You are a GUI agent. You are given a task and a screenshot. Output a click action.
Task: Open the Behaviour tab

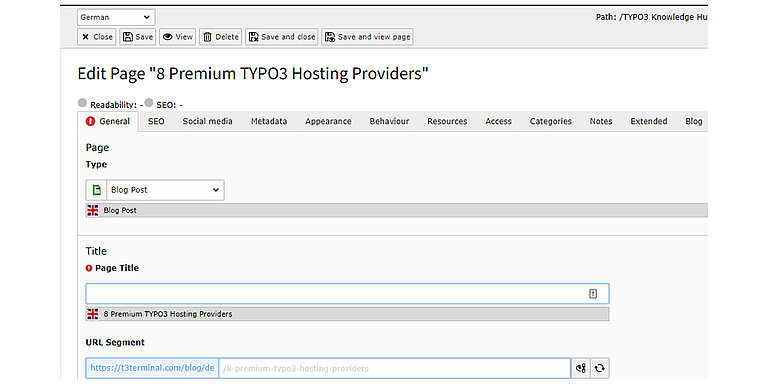[389, 121]
